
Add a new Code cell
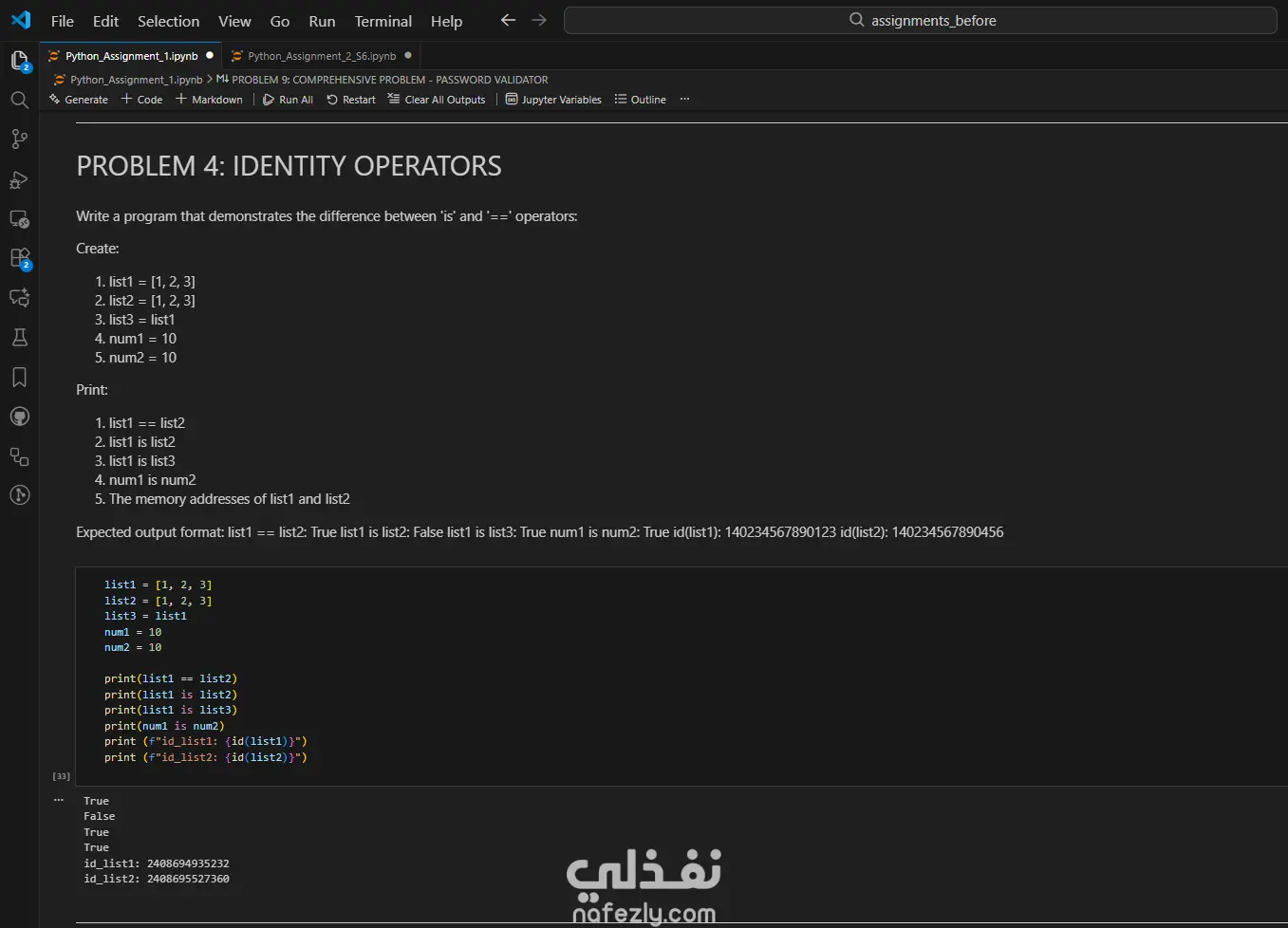tap(141, 100)
